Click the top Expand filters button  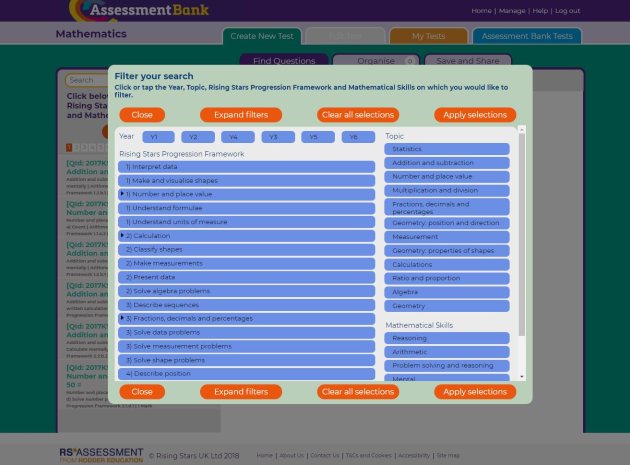coord(241,115)
